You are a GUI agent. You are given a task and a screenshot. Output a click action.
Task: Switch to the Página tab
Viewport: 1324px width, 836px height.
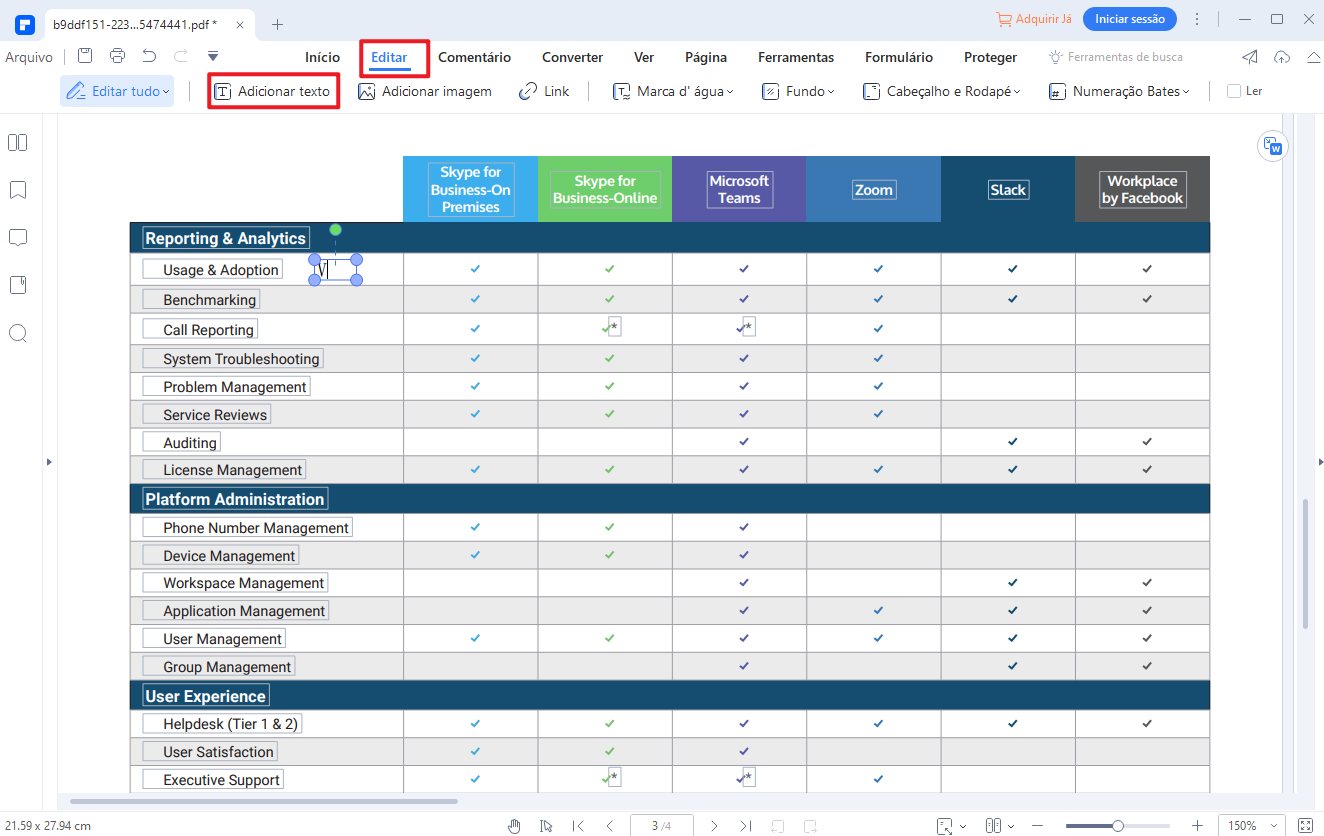[706, 57]
